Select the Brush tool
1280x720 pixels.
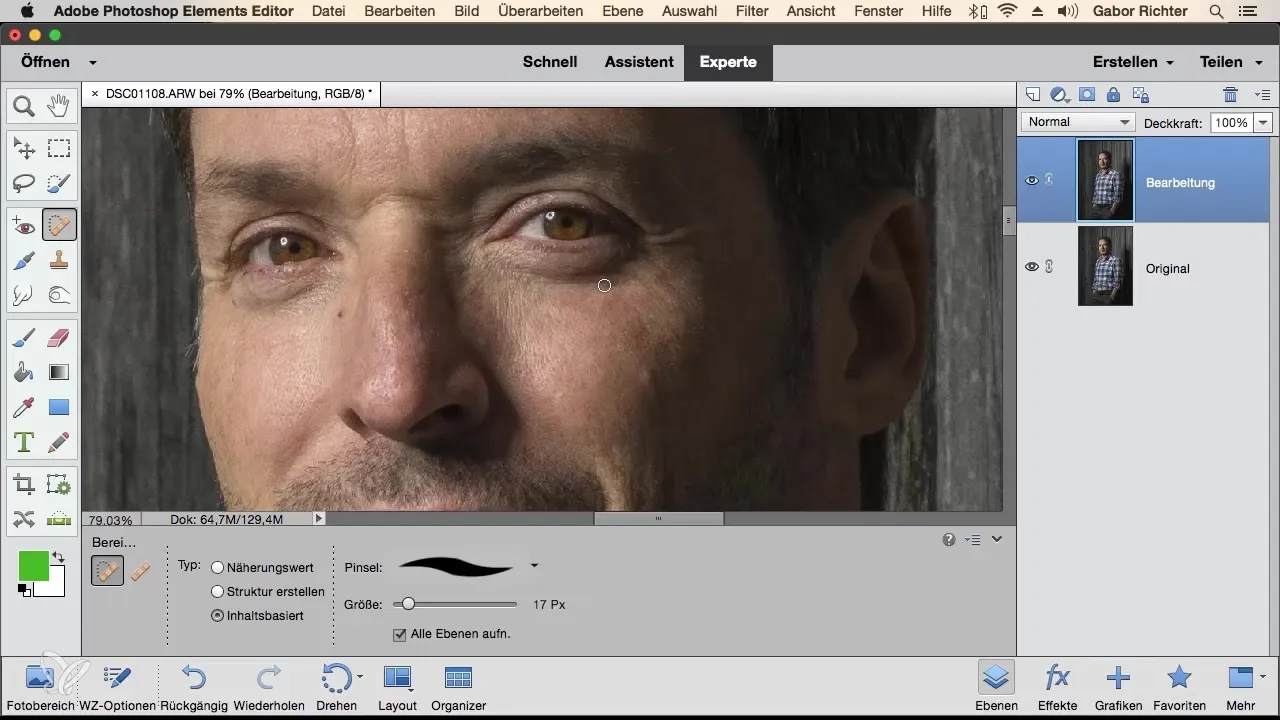[x=24, y=339]
